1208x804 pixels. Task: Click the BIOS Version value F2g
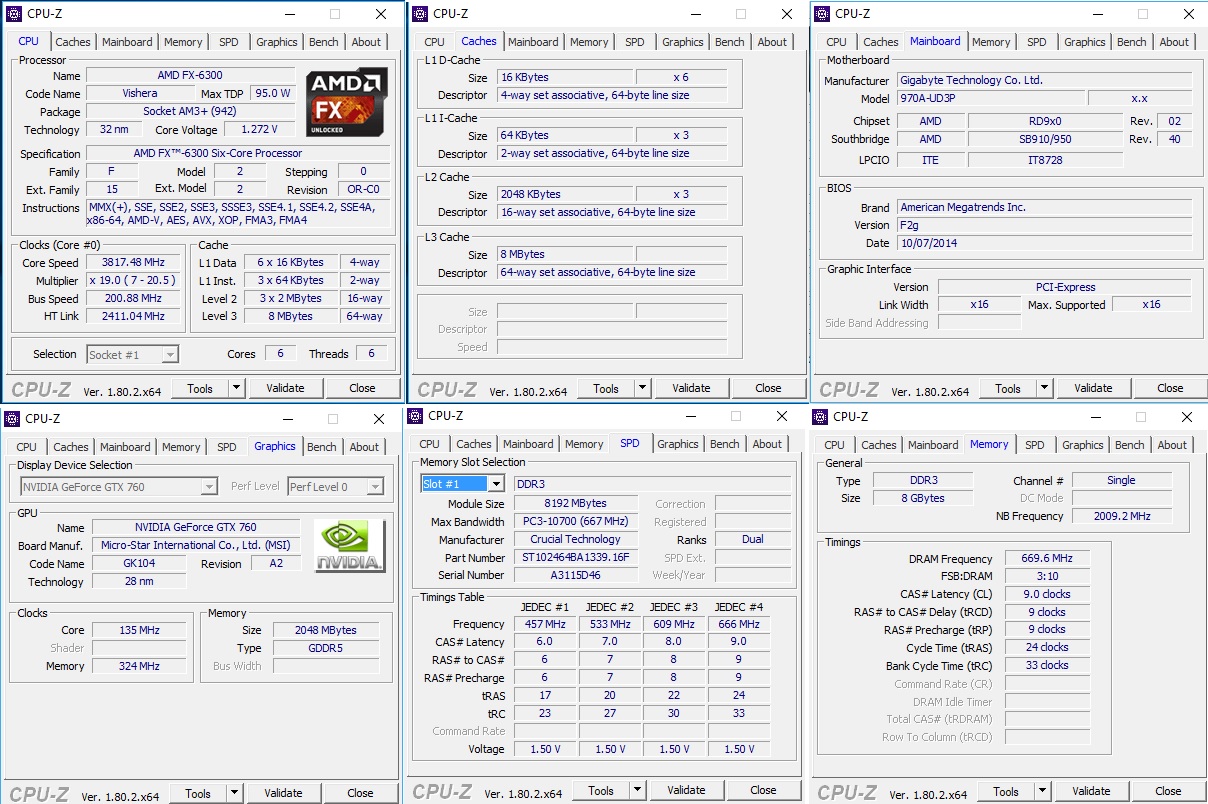pyautogui.click(x=1044, y=225)
